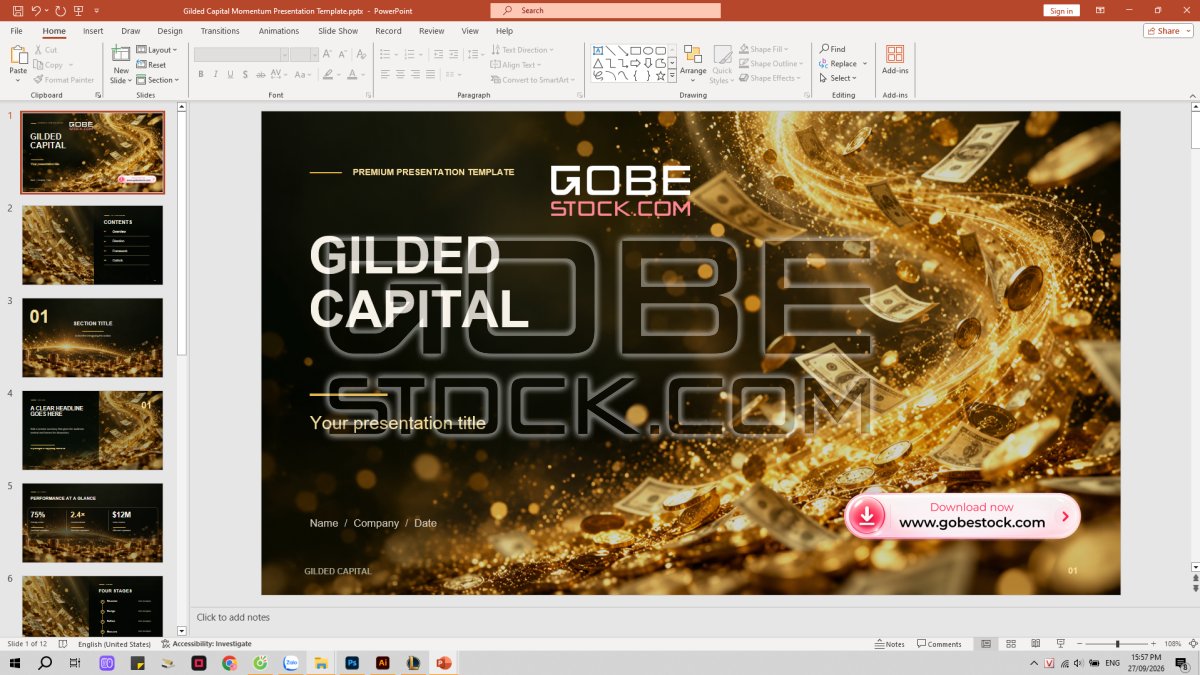Click the Reset slide button
The height and width of the screenshot is (675, 1200).
(150, 65)
